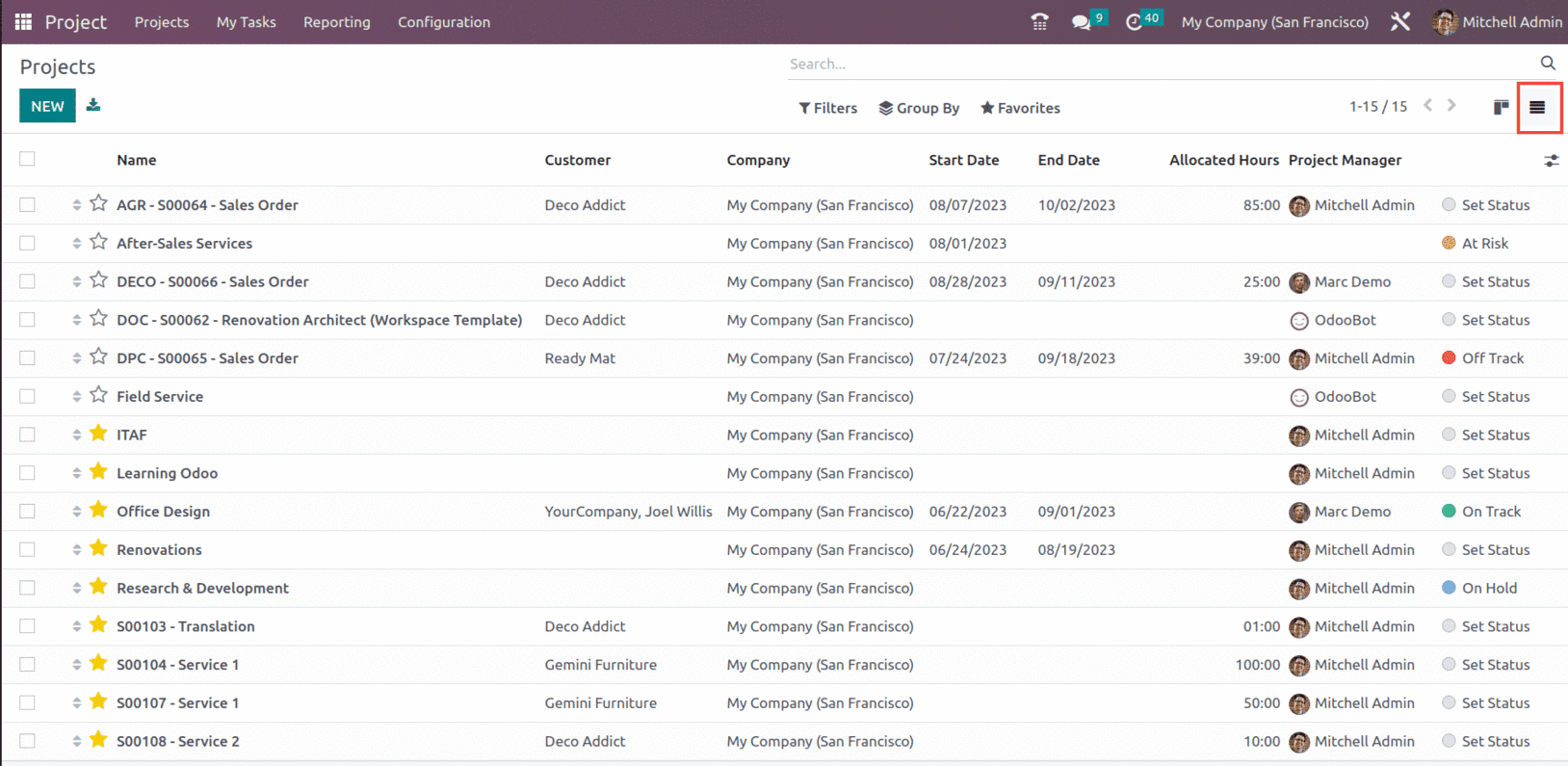Click the 1-15 / 15 pager counter
The height and width of the screenshot is (766, 1568).
1378,106
